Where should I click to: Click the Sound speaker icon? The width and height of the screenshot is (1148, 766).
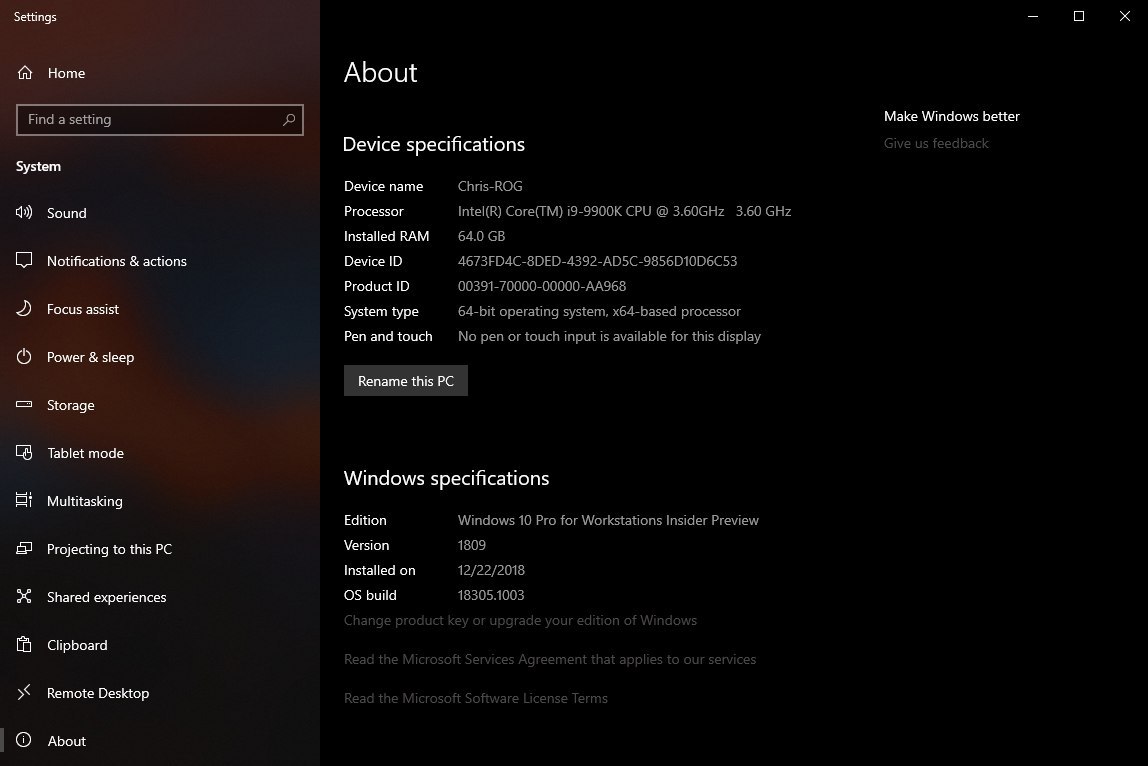25,213
